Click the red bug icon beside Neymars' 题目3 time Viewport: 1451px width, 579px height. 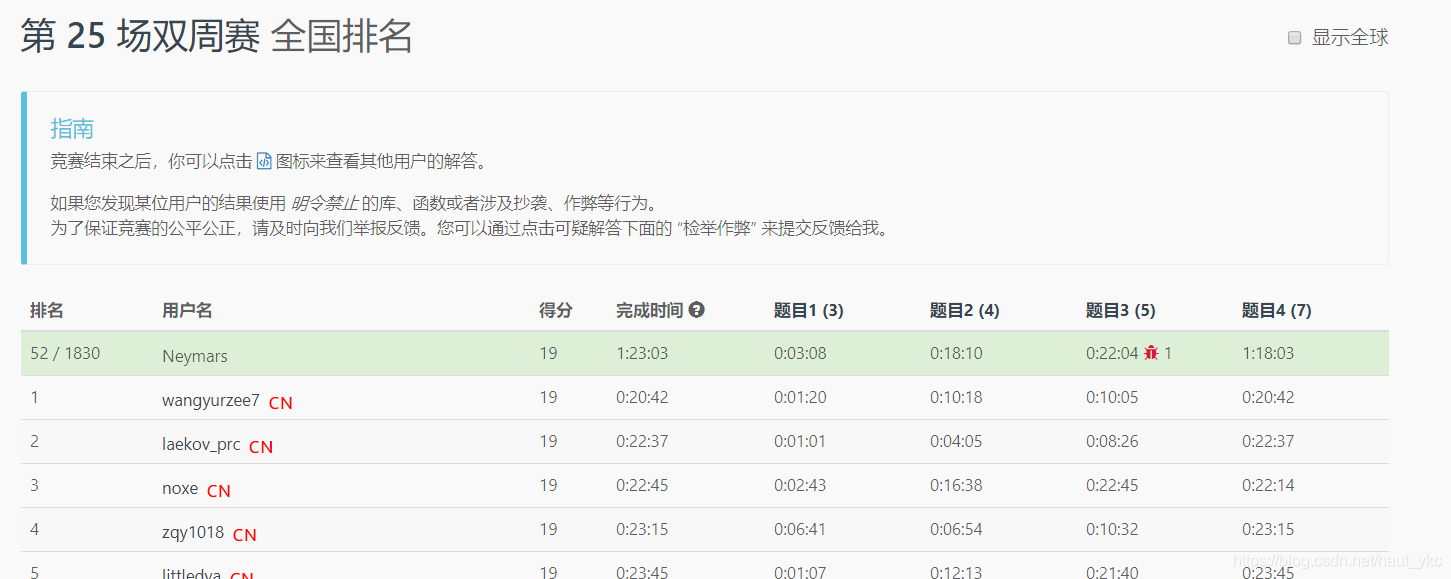point(1151,355)
